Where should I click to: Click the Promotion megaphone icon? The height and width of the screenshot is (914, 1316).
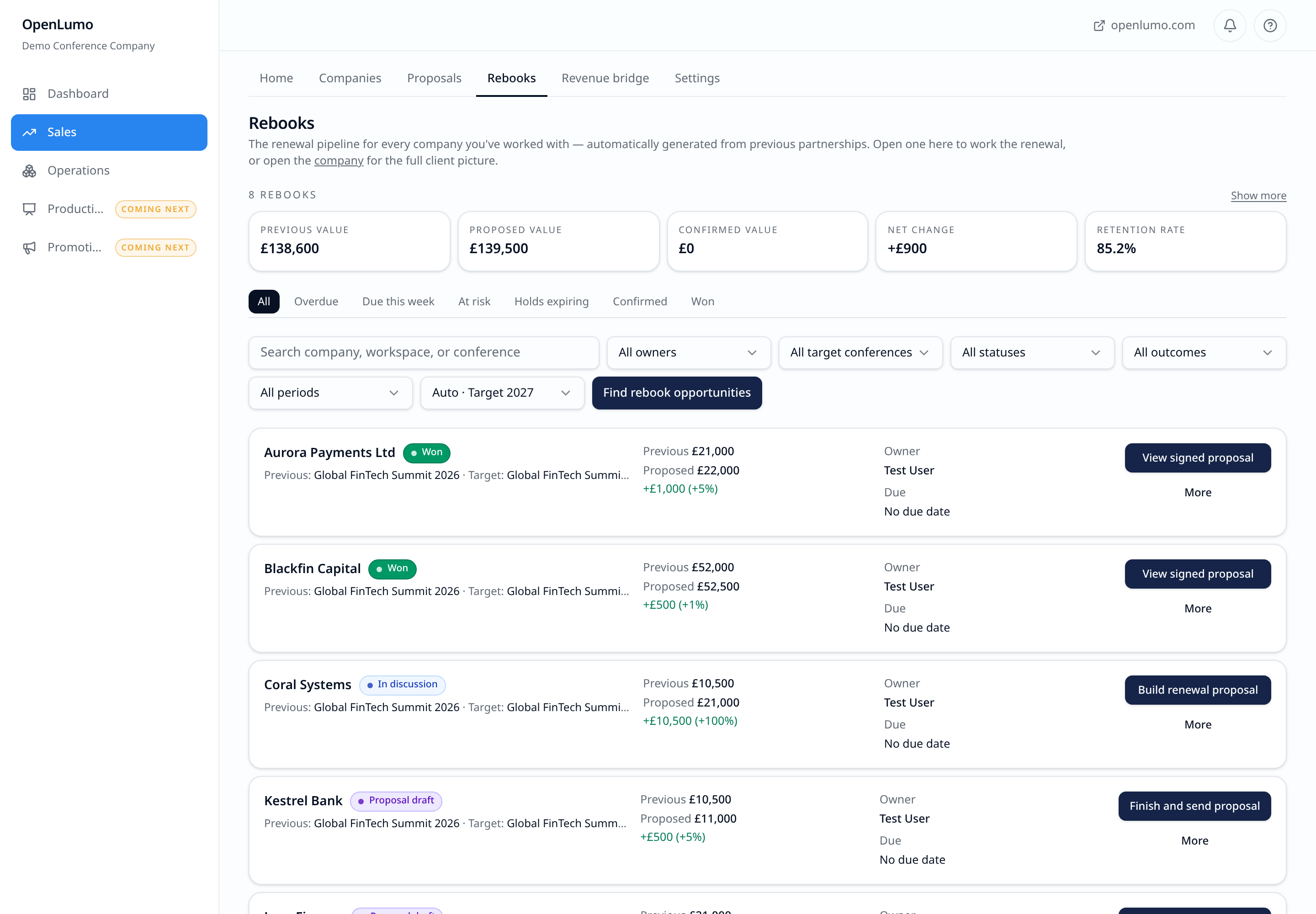[x=29, y=247]
